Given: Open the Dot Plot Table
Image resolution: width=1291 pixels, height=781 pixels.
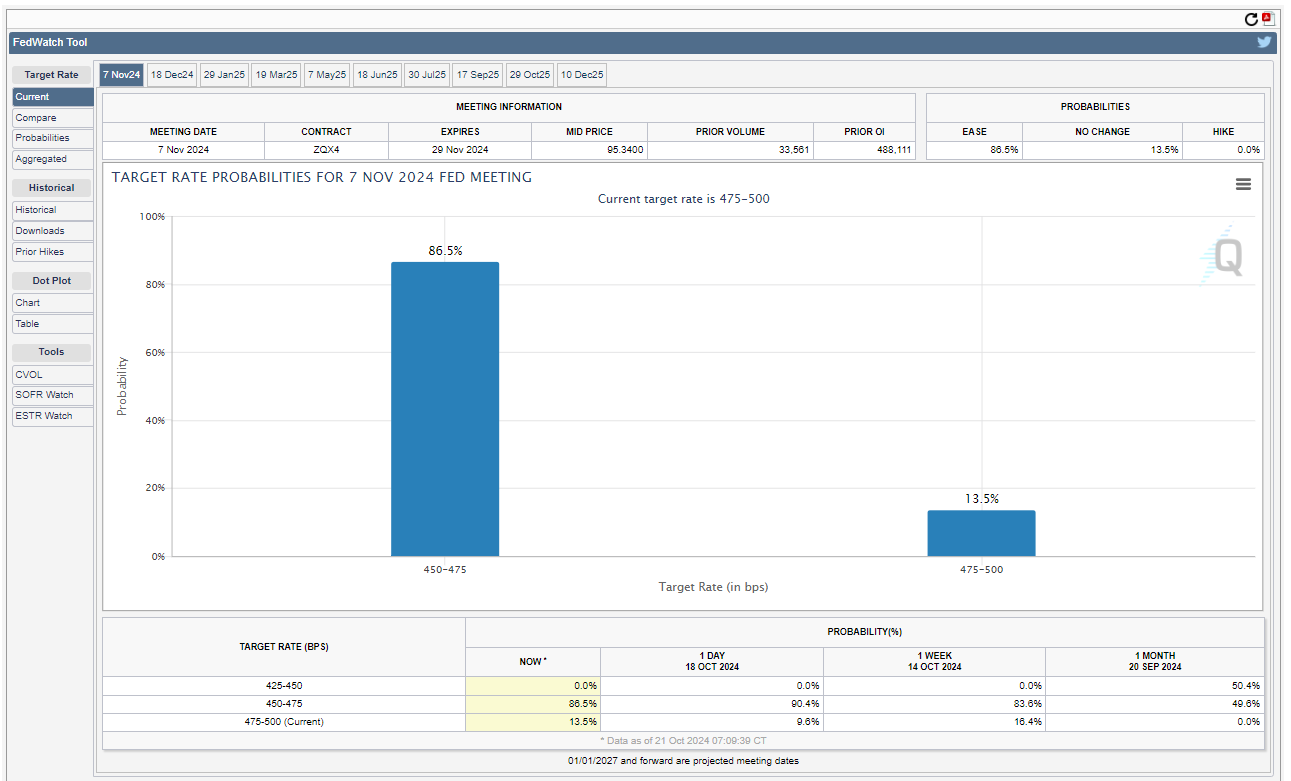Looking at the screenshot, I should click(x=53, y=324).
